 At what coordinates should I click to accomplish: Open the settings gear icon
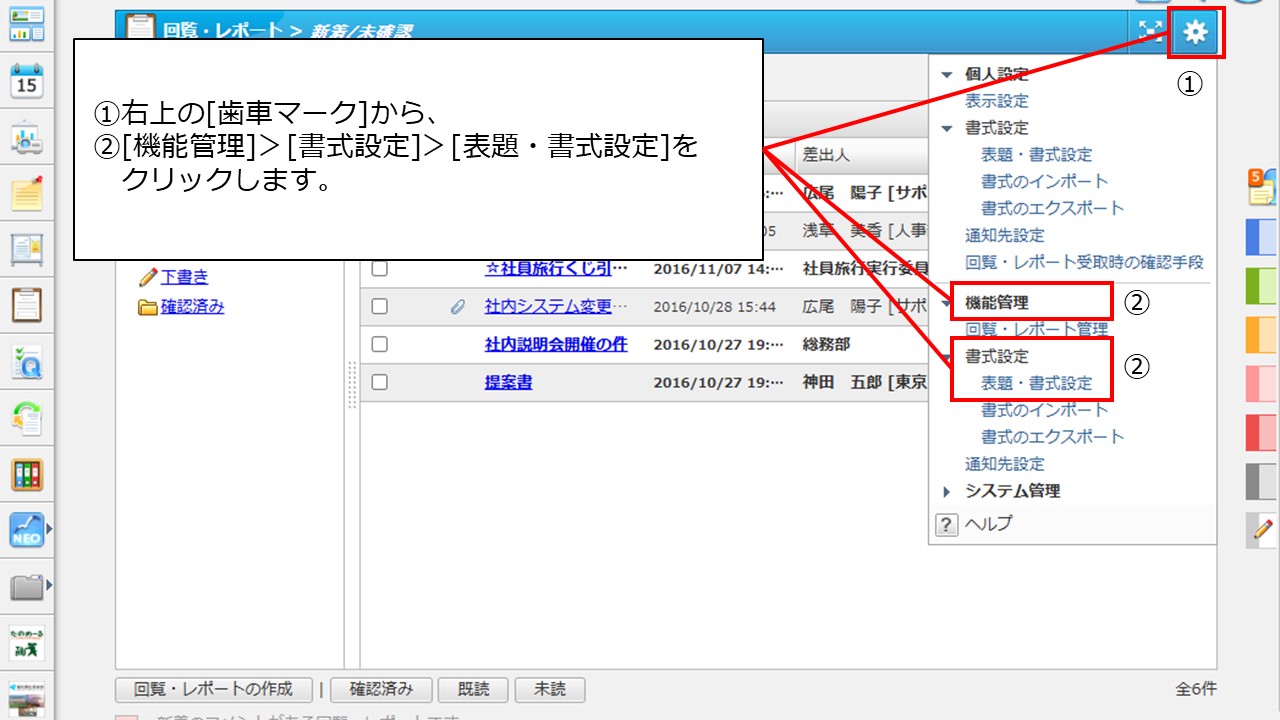click(x=1195, y=33)
